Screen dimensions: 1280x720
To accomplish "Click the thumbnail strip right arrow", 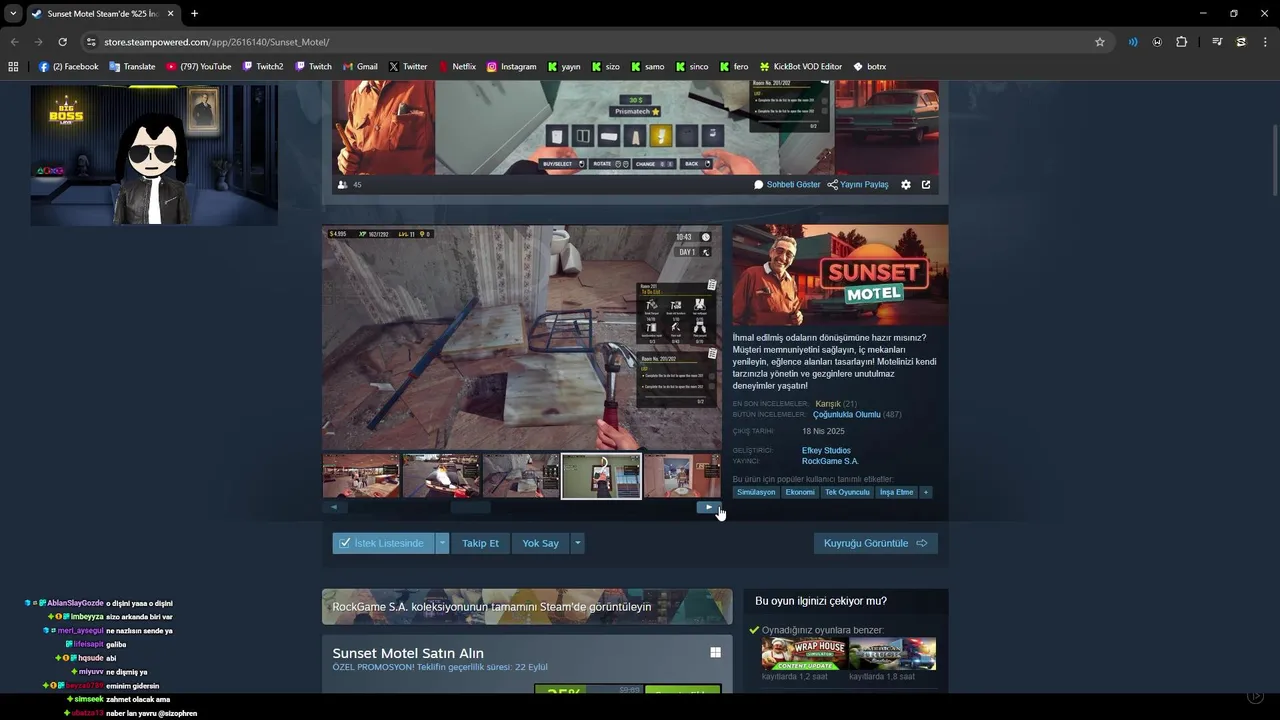I will [709, 507].
